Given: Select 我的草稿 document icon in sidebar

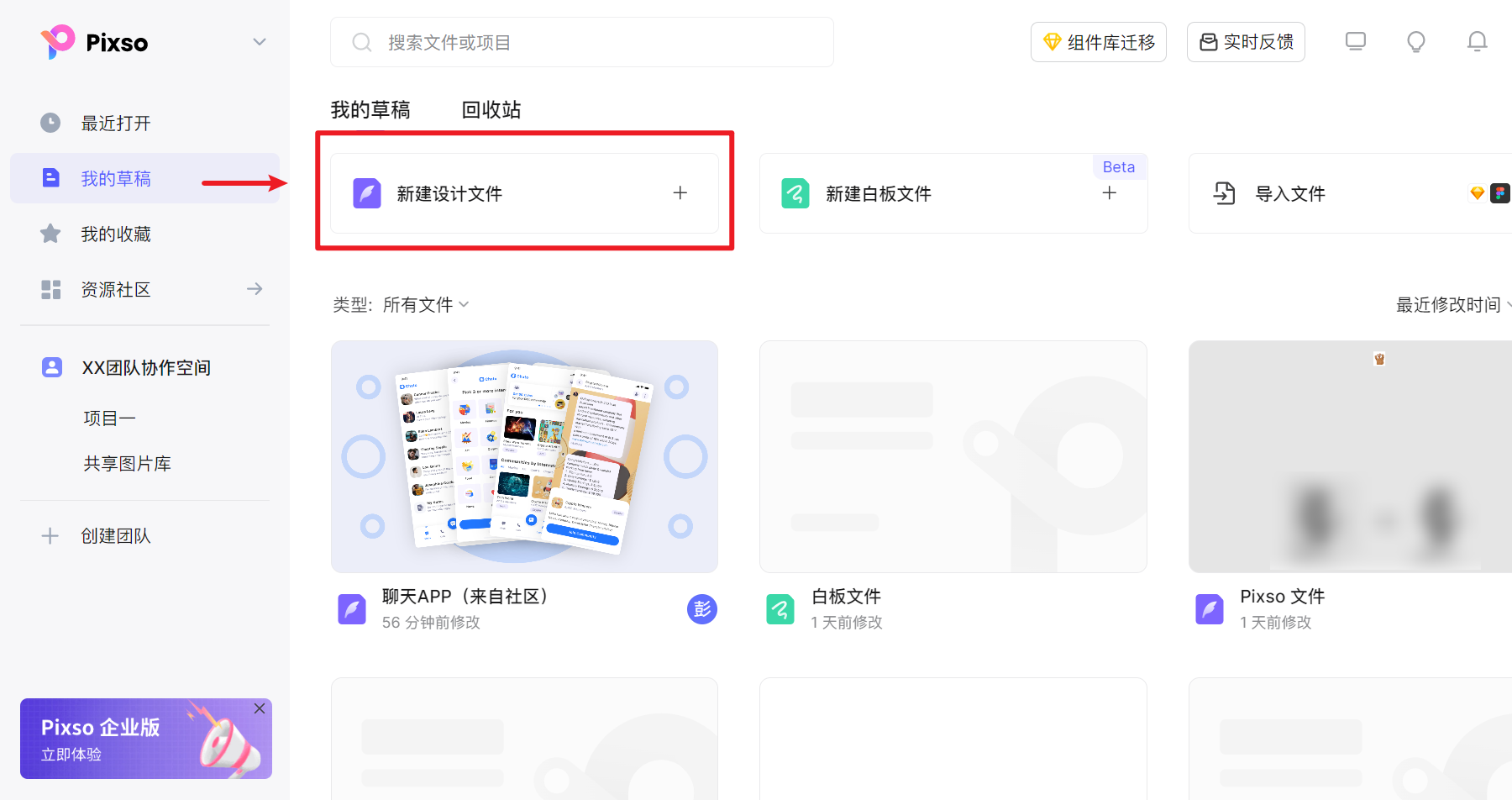Looking at the screenshot, I should 50,178.
